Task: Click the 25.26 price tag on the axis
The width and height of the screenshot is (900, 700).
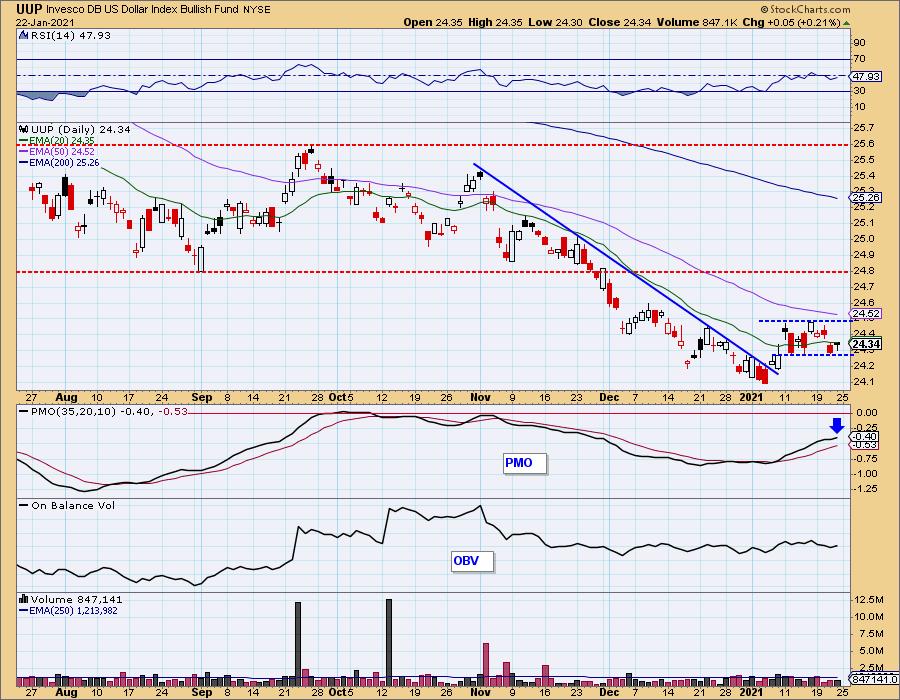Action: pos(866,197)
